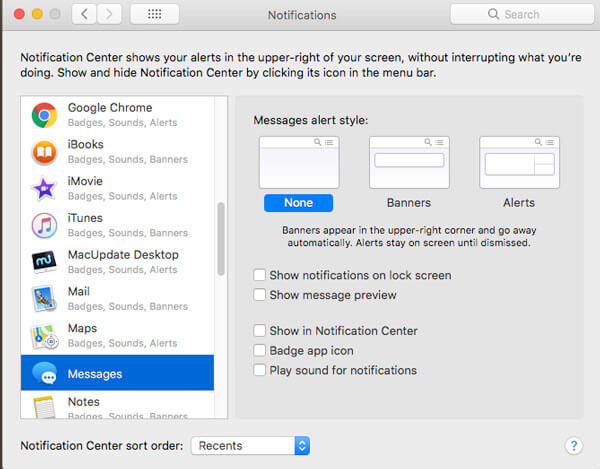Click the iBooks app icon
The height and width of the screenshot is (469, 600).
pyautogui.click(x=44, y=152)
